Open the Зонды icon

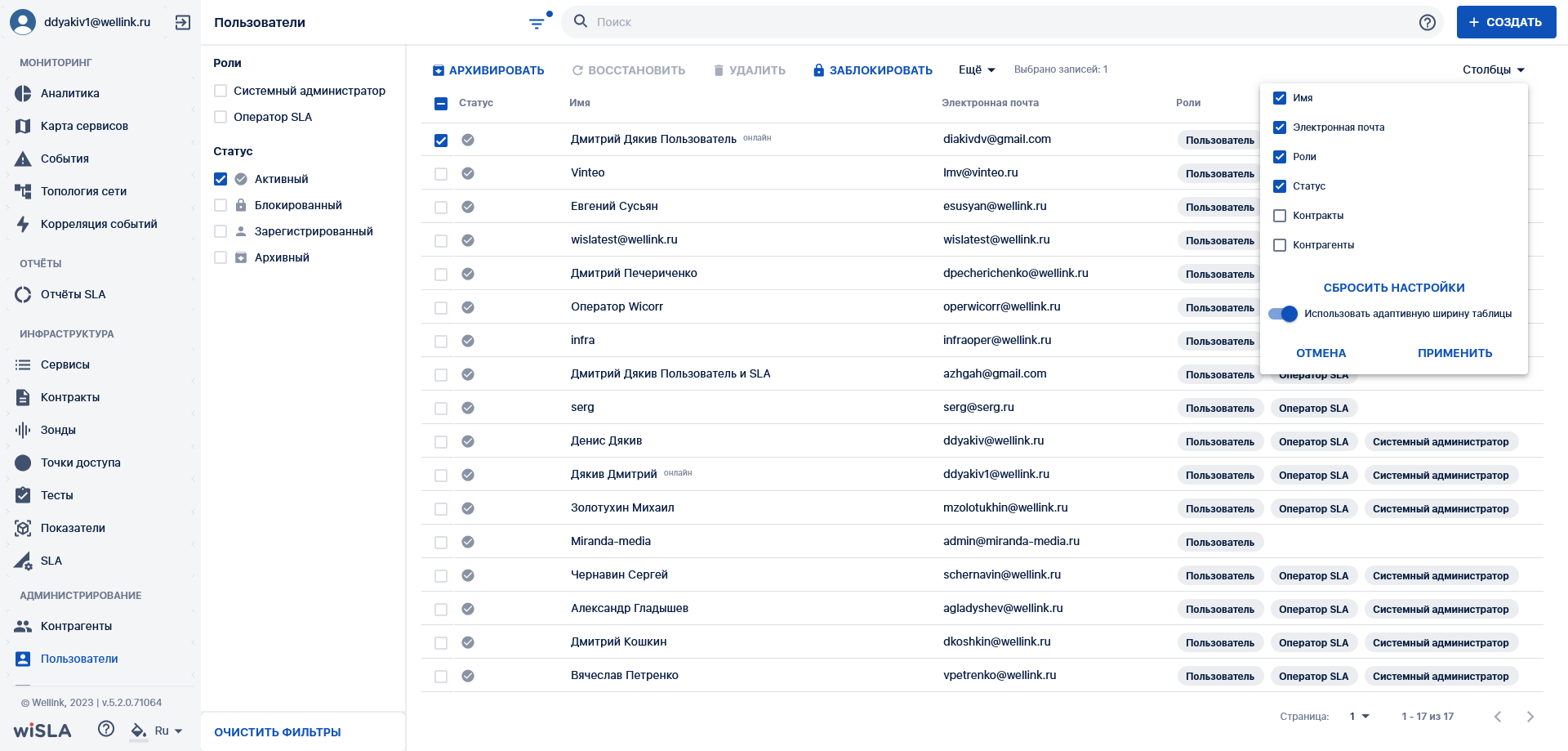(x=23, y=430)
